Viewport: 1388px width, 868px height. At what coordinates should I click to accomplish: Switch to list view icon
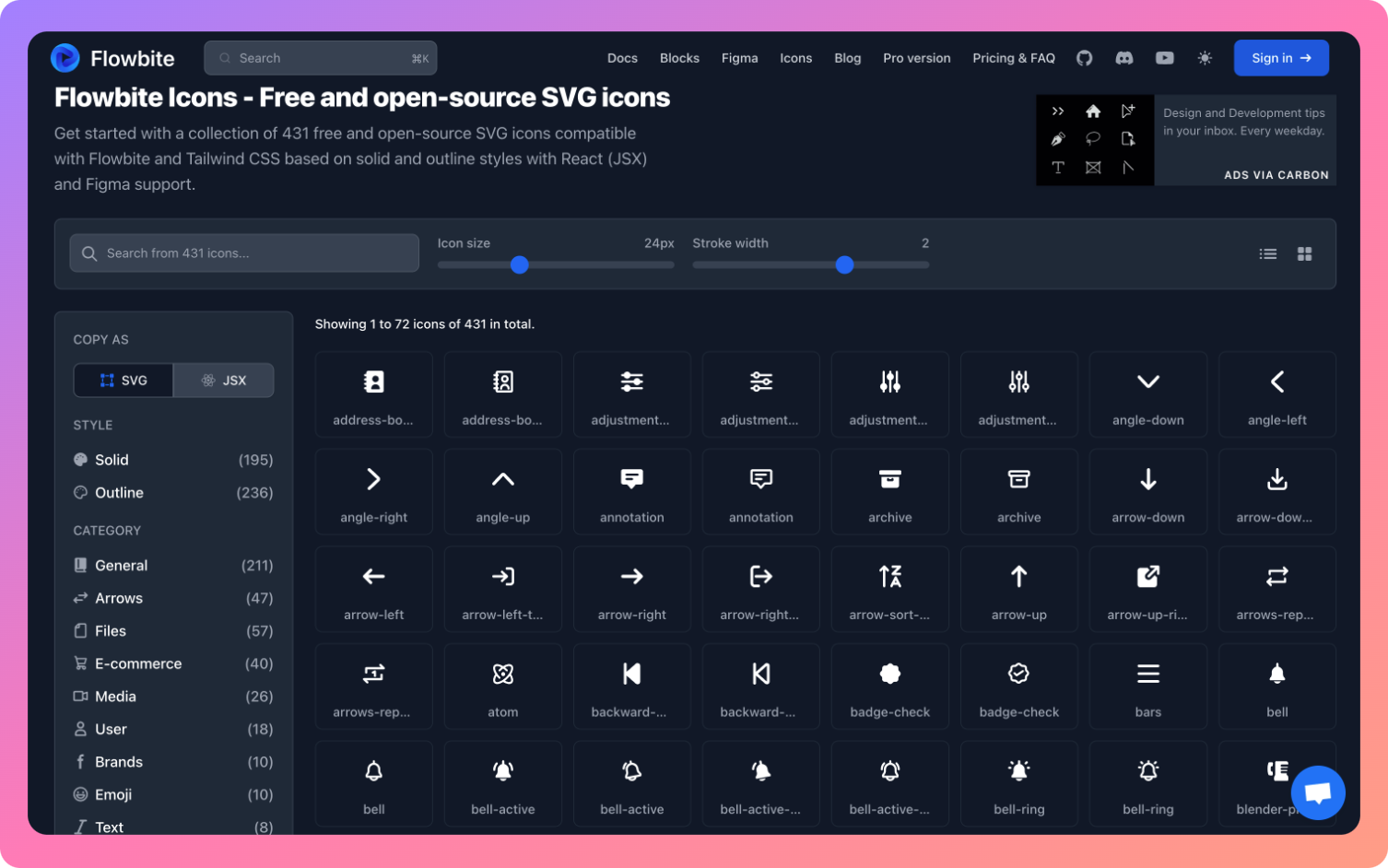pos(1268,253)
